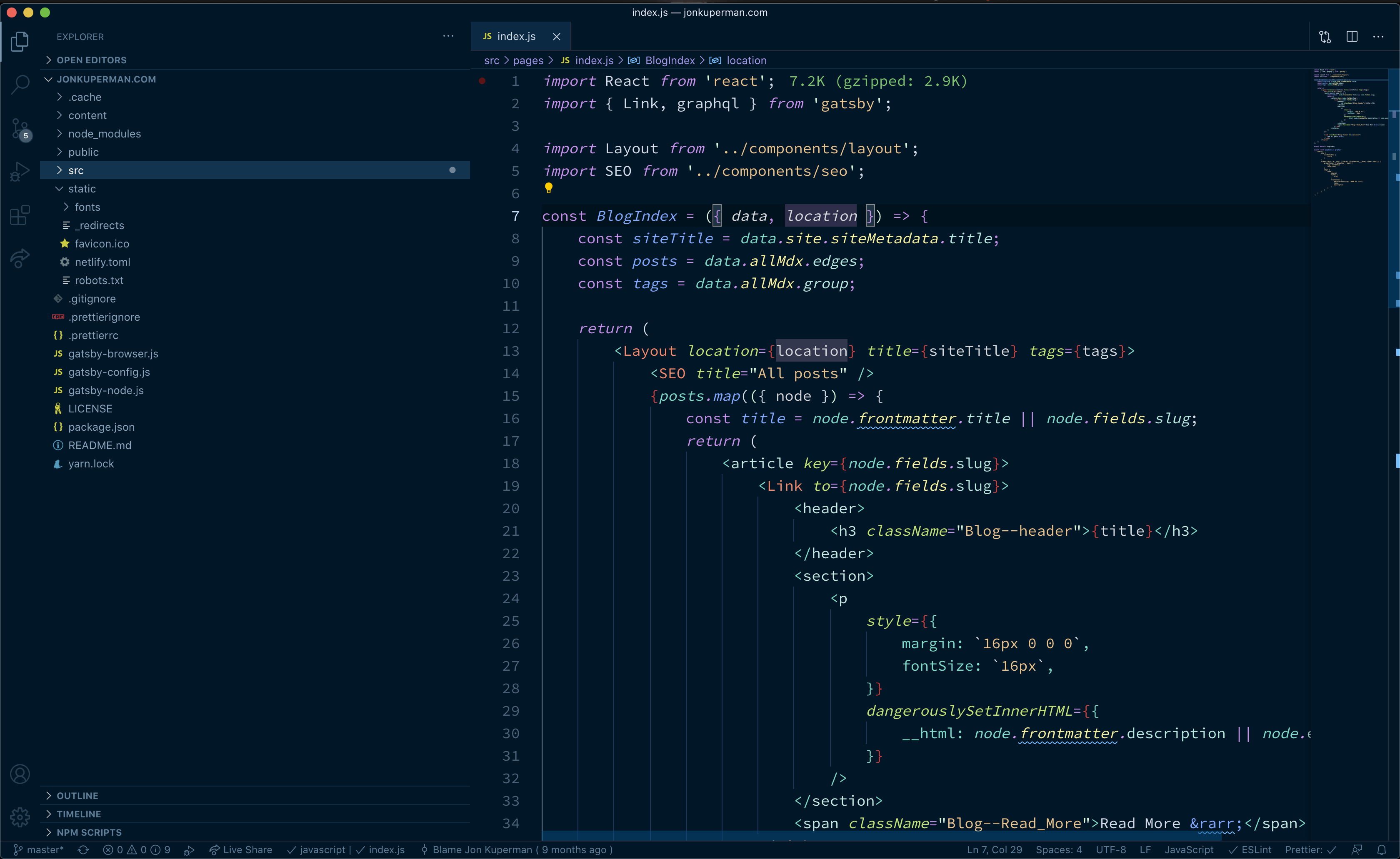Open the Search view in the activity bar
Screen dimensions: 1400x859
pos(20,85)
